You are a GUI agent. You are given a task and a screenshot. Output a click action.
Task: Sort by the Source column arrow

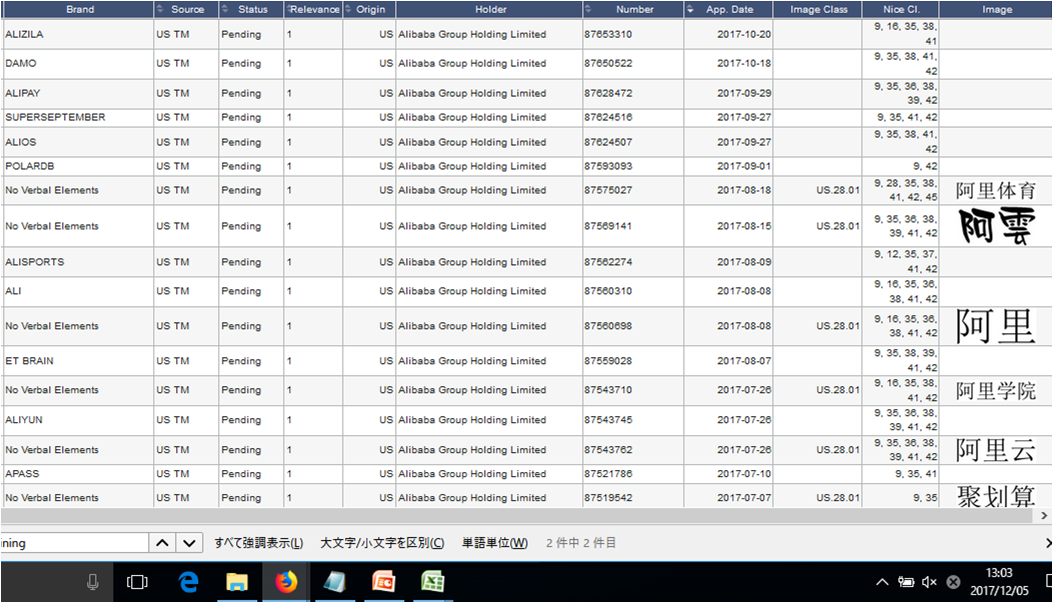pyautogui.click(x=161, y=10)
